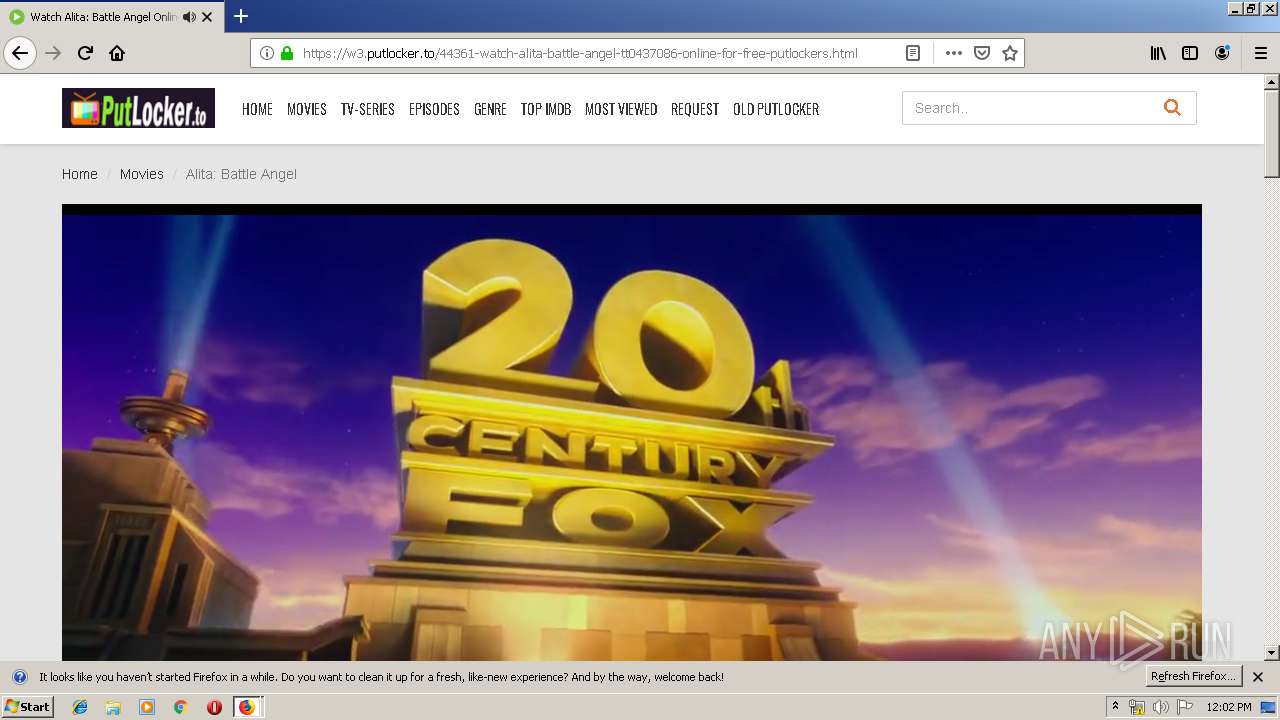Bookmark this page with the star
The image size is (1280, 720).
coord(1010,53)
